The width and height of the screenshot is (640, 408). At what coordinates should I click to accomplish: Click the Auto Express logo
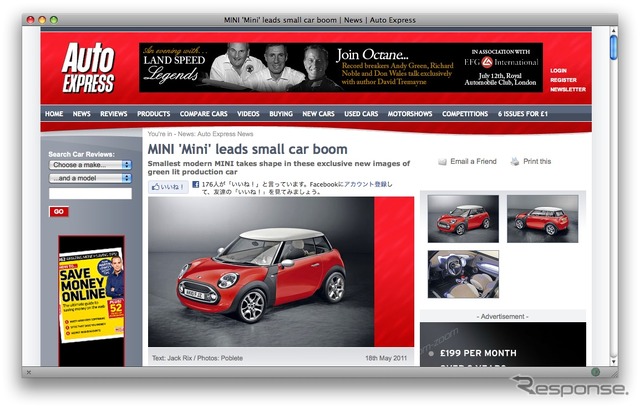pyautogui.click(x=88, y=68)
